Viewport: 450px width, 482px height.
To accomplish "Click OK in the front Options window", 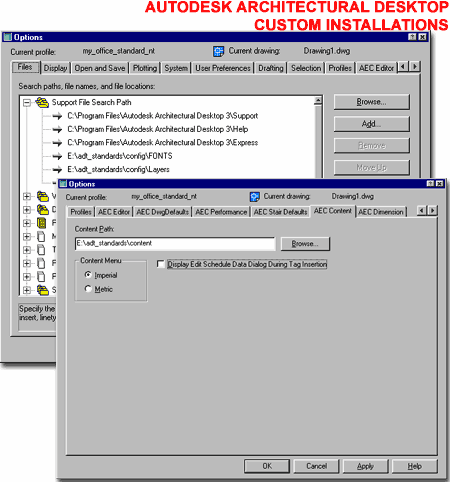I will [267, 466].
